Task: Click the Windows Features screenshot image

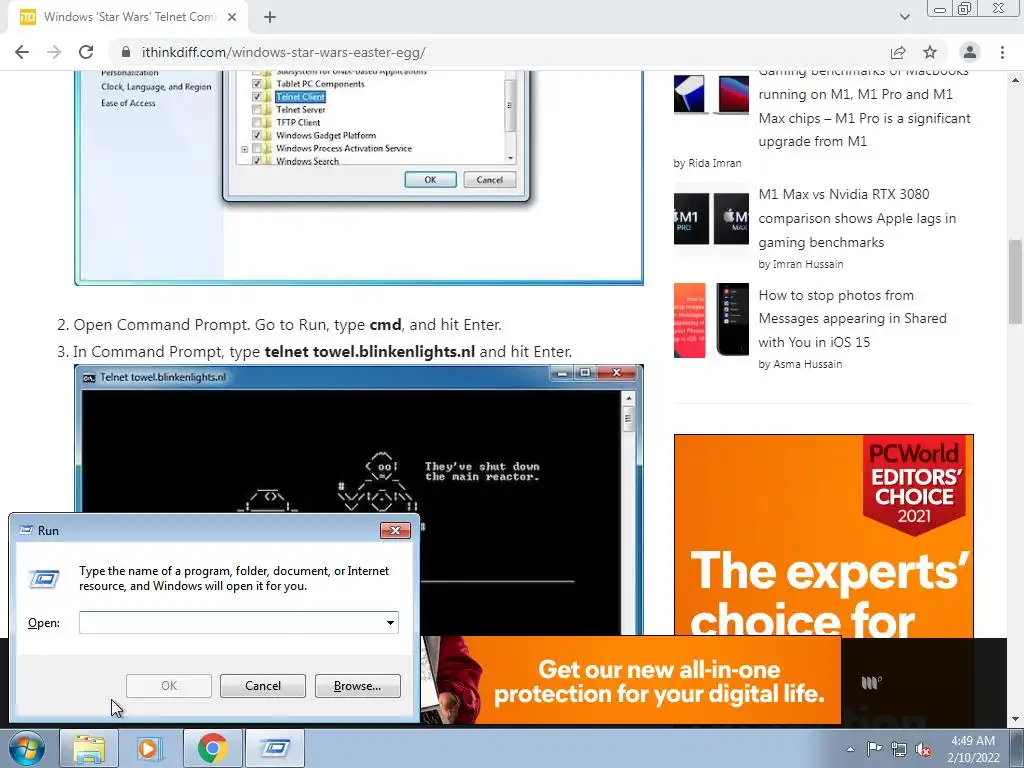Action: coord(359,178)
